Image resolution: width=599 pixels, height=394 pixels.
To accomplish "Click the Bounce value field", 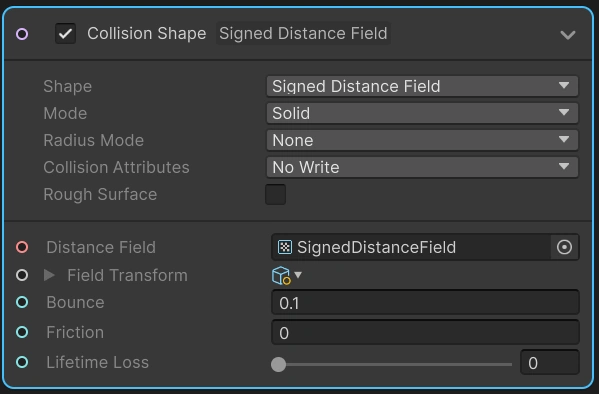I will click(425, 302).
